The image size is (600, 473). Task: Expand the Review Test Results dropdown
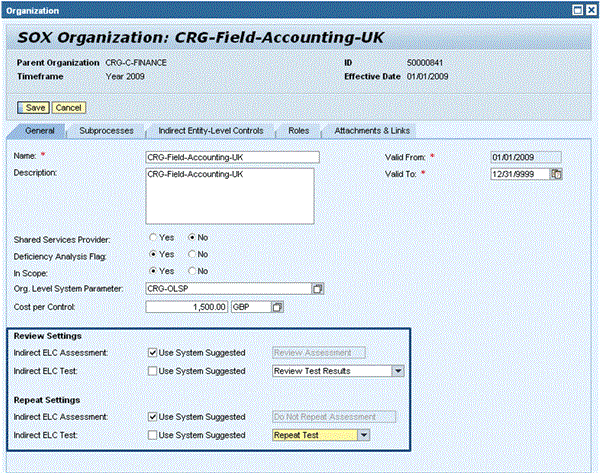point(398,371)
